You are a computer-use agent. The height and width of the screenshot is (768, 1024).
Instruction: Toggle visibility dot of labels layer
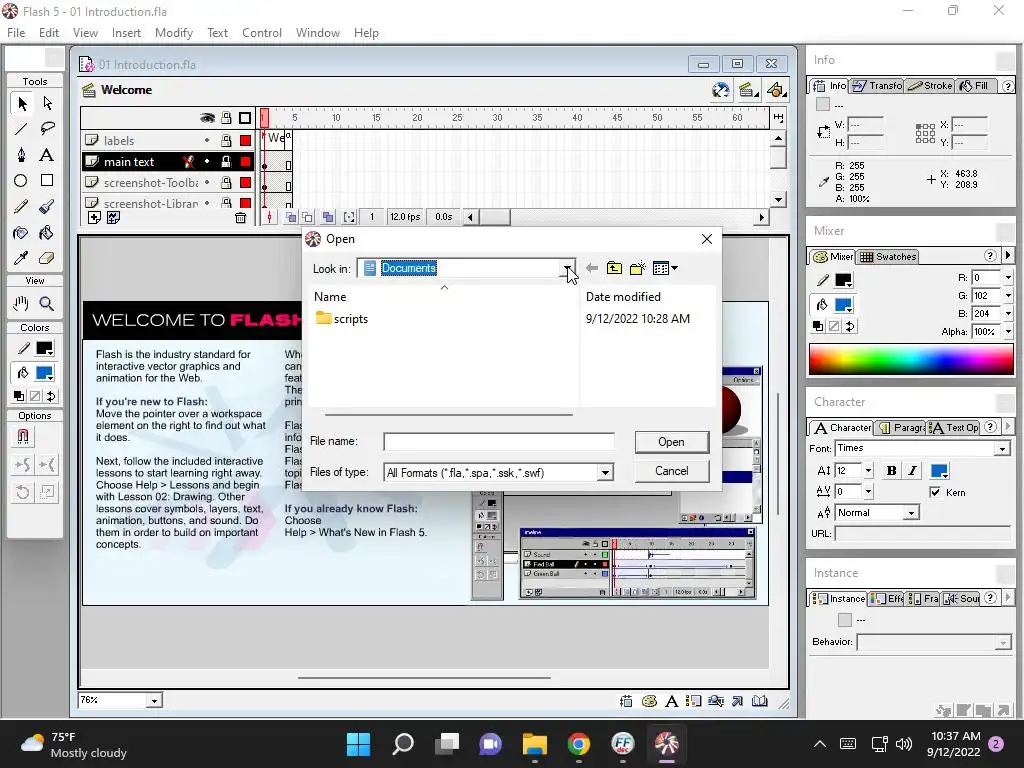pos(207,140)
